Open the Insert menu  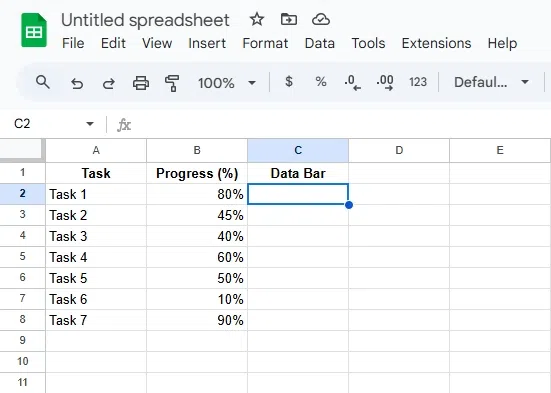(x=207, y=43)
